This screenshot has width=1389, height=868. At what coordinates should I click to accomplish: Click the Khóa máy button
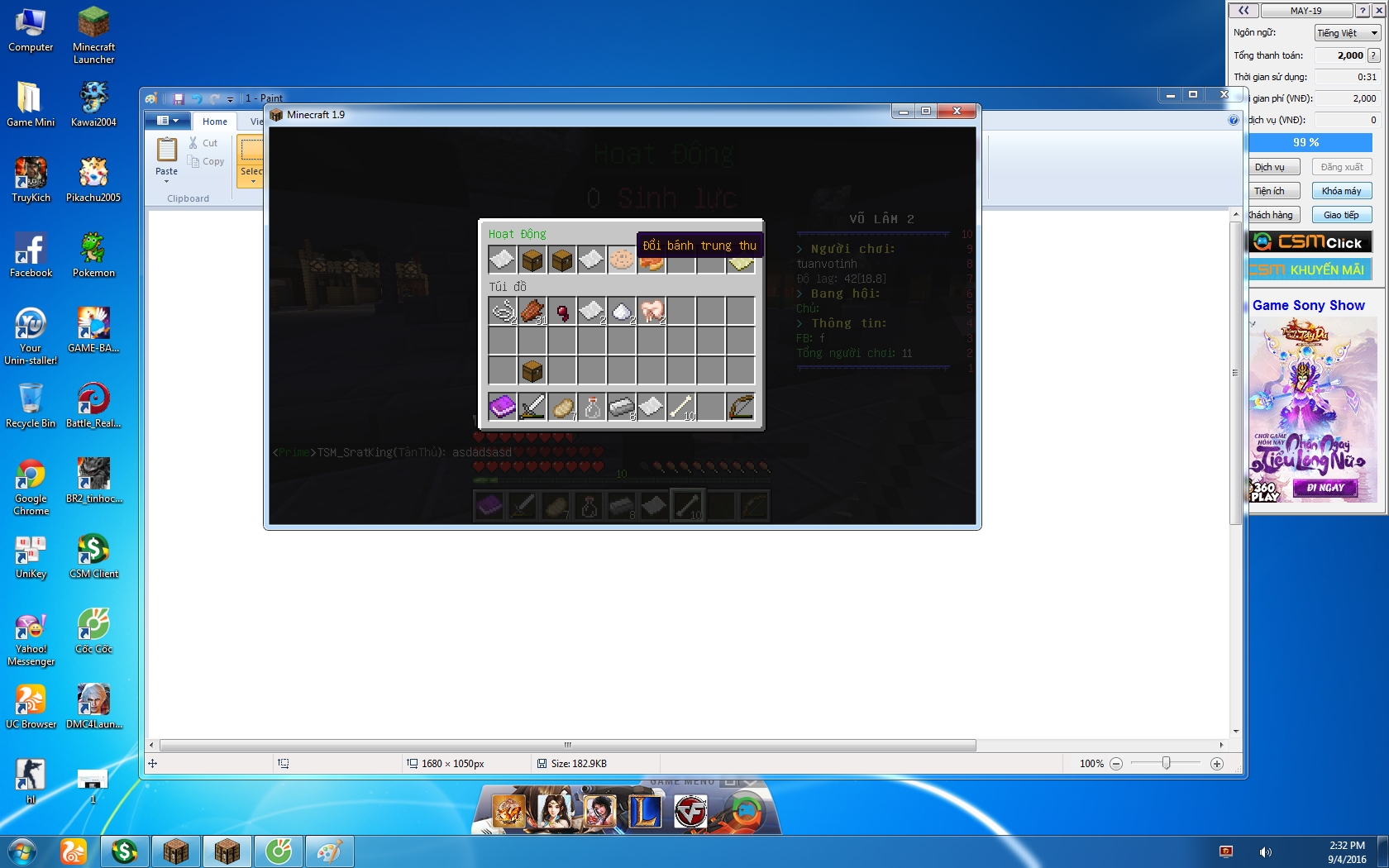click(1341, 191)
